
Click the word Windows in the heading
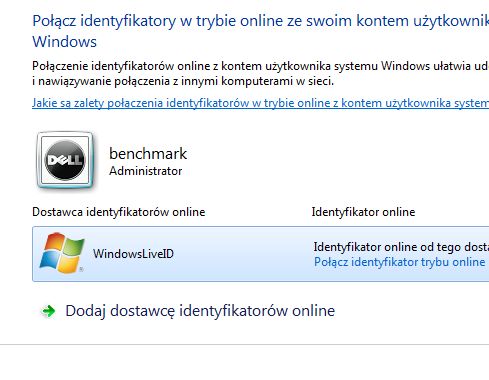(64, 42)
